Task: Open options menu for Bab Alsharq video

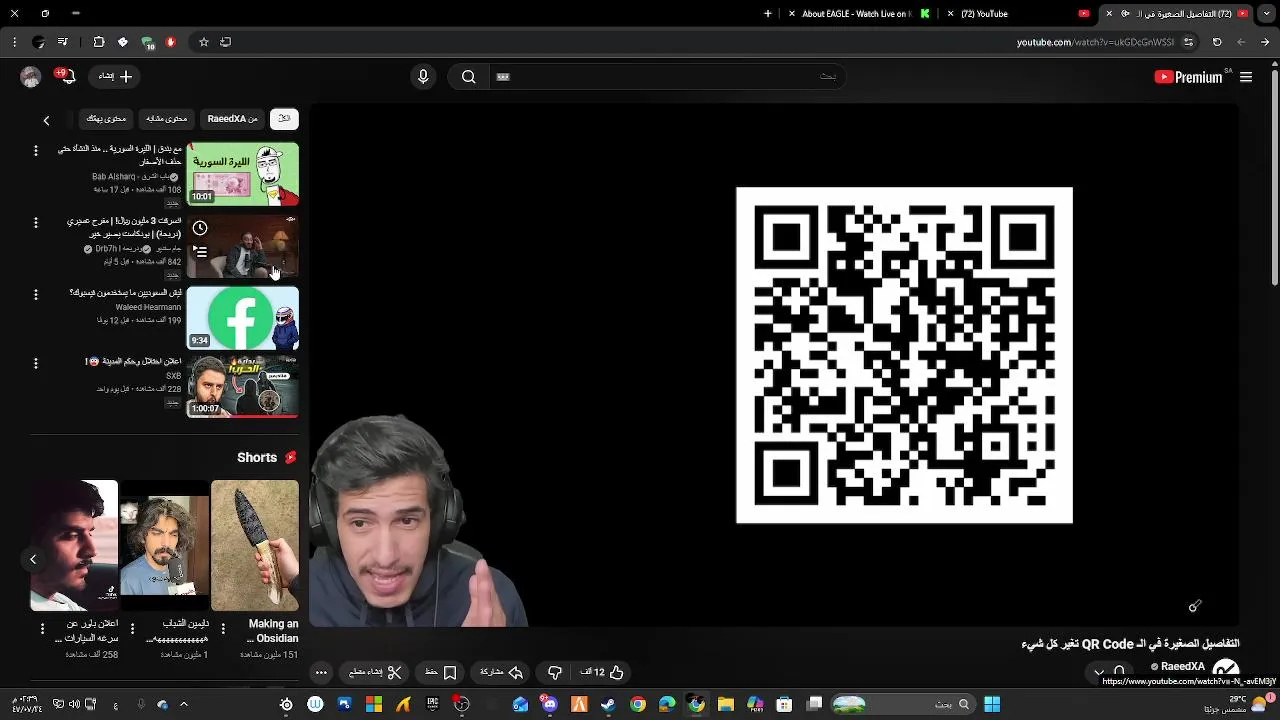Action: pos(36,150)
